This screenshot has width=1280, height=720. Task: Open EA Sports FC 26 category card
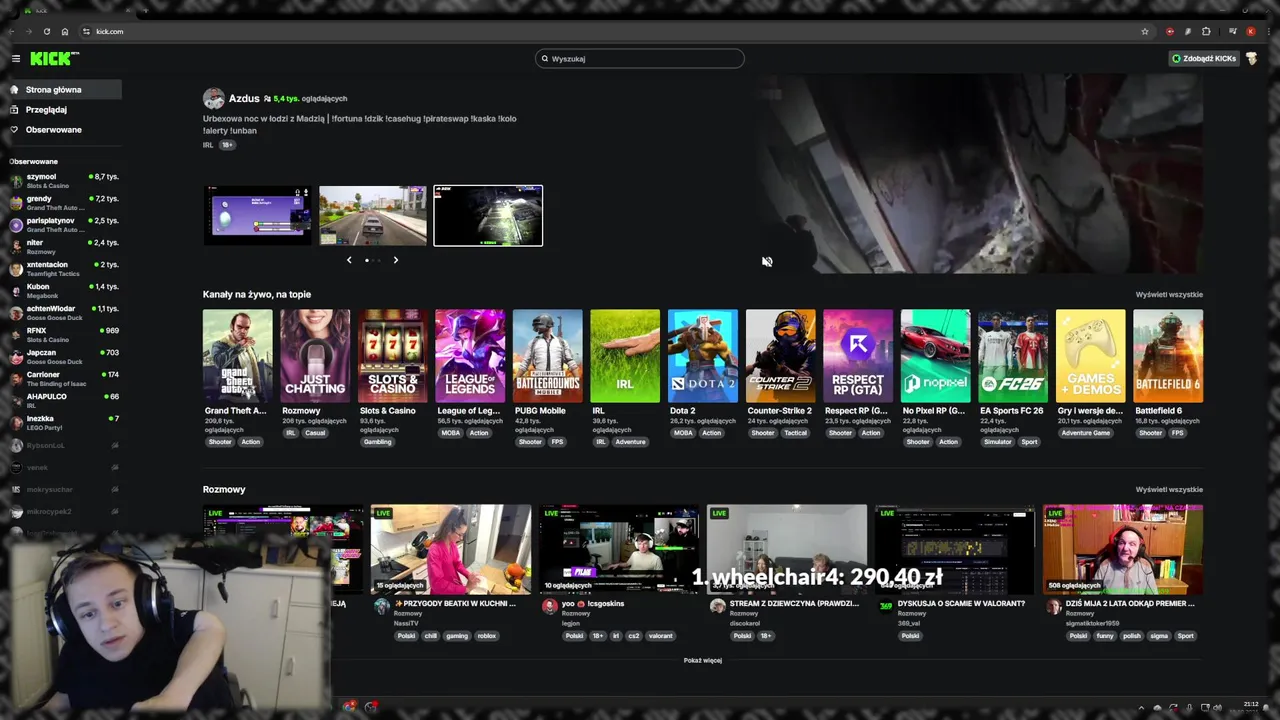(x=1013, y=356)
